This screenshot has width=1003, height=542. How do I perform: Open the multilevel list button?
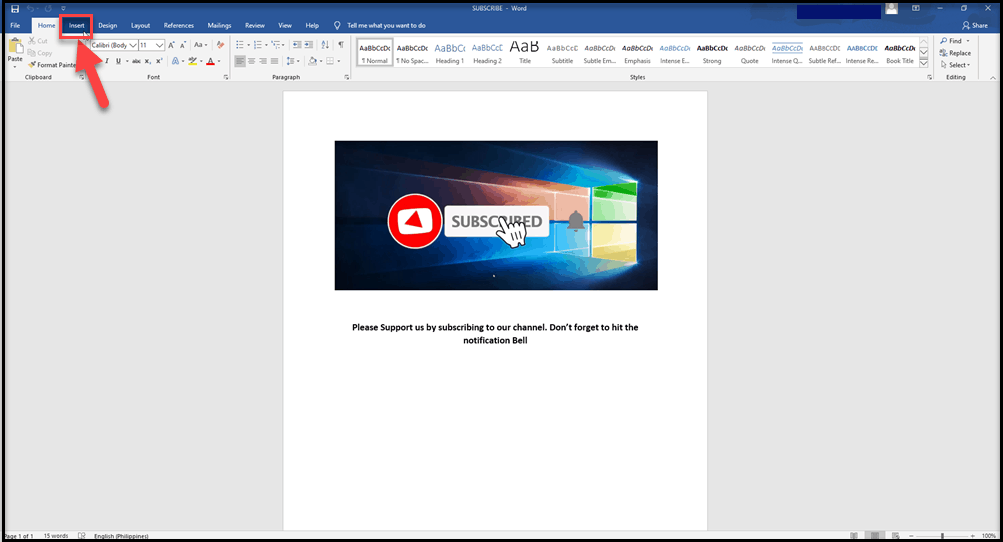click(x=276, y=45)
